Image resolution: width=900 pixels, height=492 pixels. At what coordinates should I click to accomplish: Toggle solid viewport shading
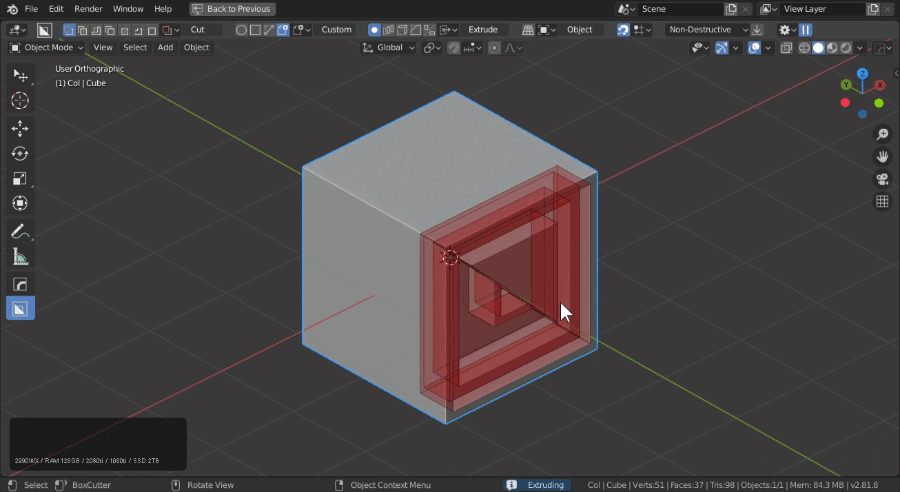tap(818, 48)
